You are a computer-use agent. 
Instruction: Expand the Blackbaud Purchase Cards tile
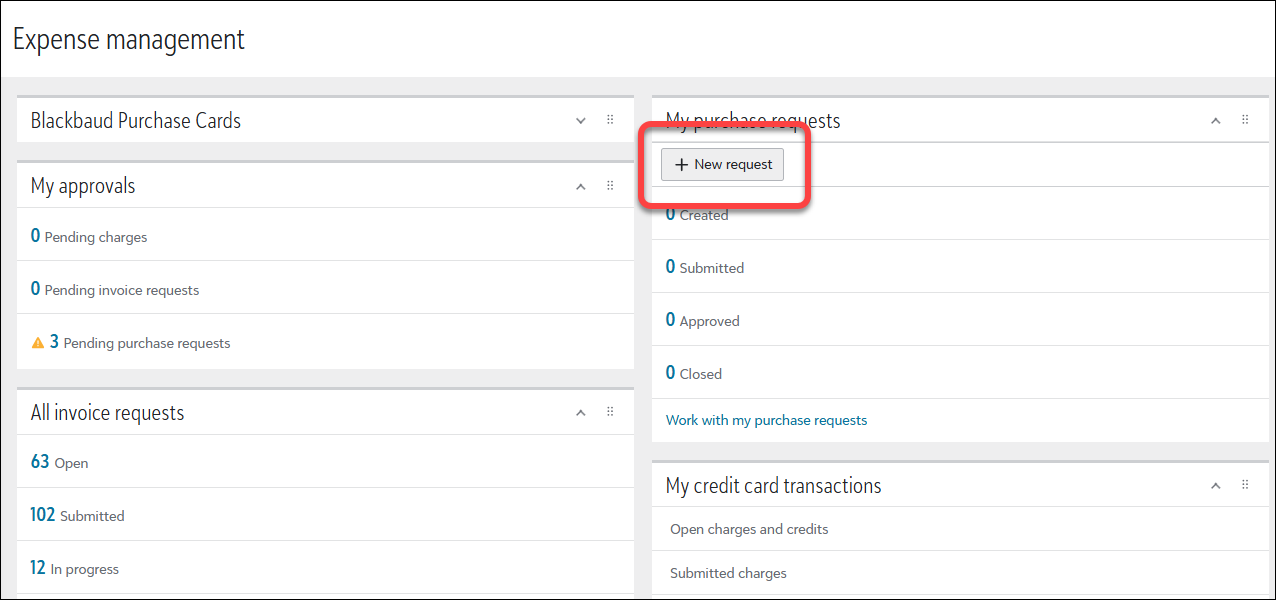(x=581, y=121)
